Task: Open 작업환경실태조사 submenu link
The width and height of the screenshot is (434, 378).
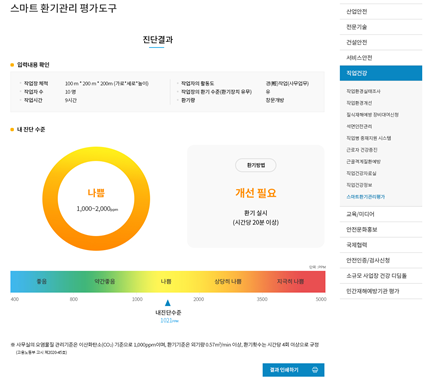Action: pos(363,91)
